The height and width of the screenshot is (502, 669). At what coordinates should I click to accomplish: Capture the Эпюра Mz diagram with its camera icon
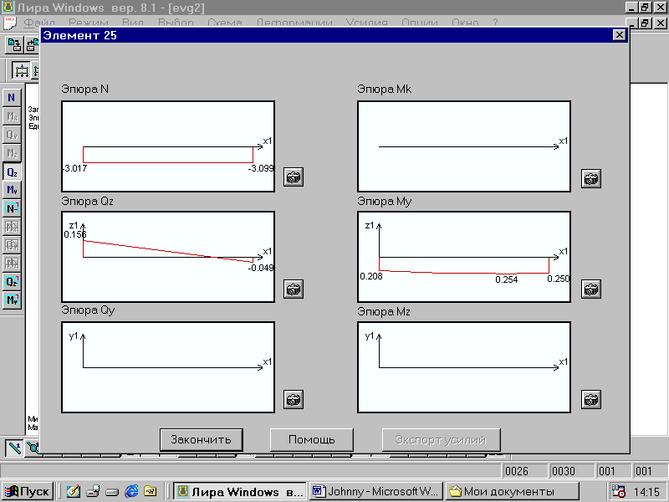click(x=591, y=400)
